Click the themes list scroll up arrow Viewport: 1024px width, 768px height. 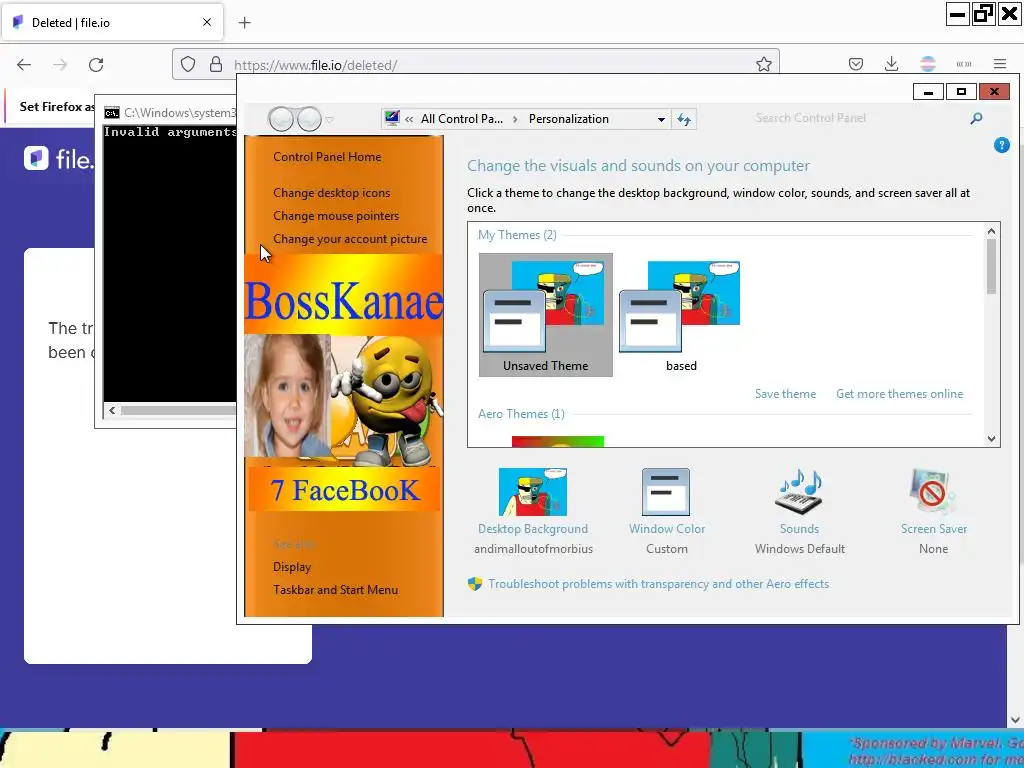[x=991, y=231]
